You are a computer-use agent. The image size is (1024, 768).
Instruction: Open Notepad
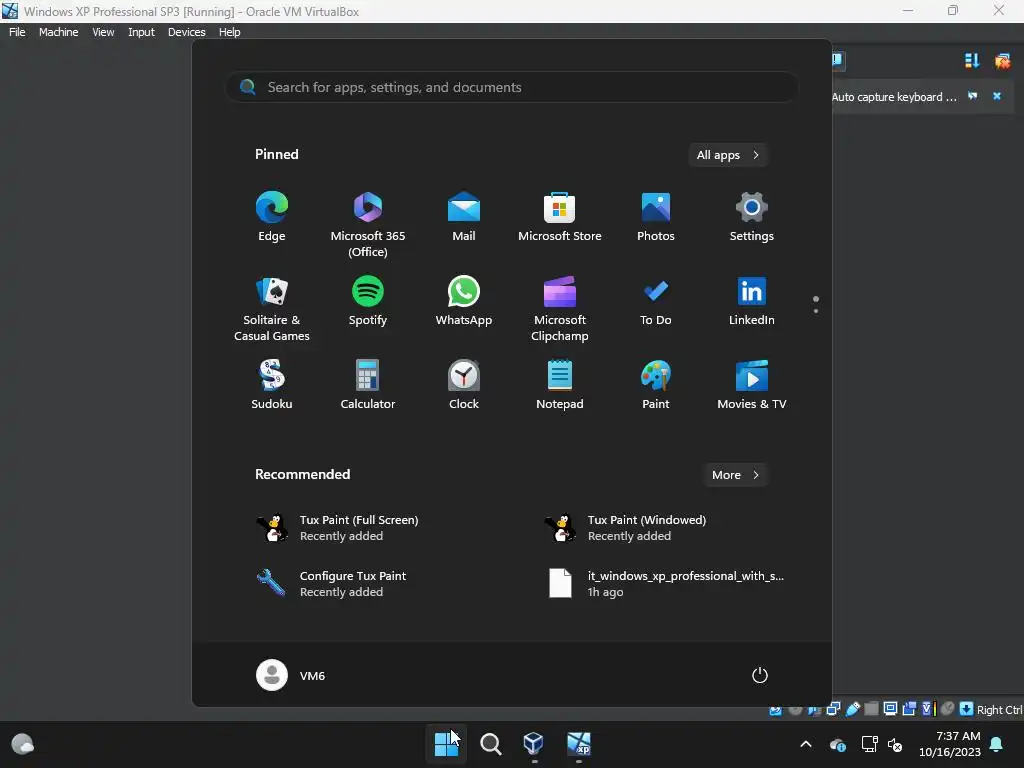pyautogui.click(x=560, y=385)
